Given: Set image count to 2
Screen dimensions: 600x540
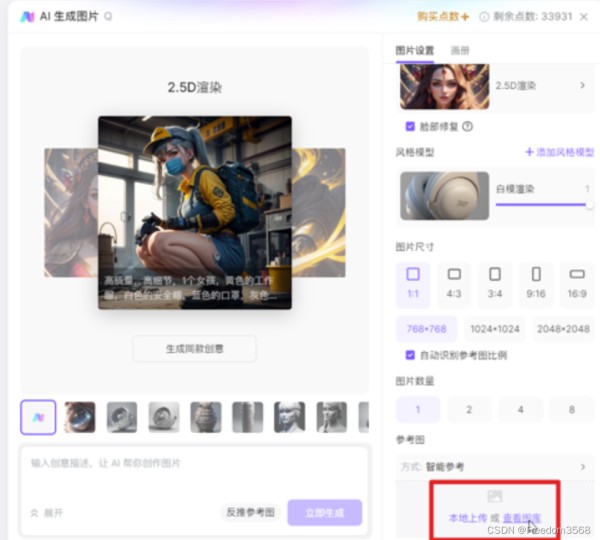Looking at the screenshot, I should click(x=469, y=409).
